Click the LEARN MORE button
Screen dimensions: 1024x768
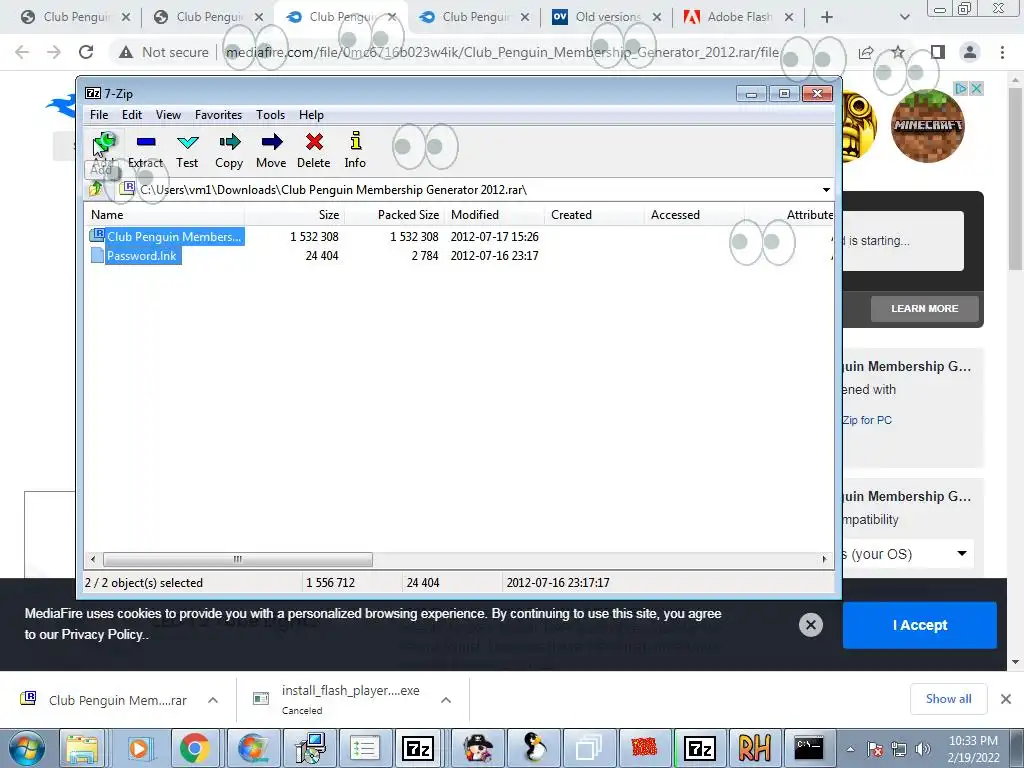pos(924,308)
